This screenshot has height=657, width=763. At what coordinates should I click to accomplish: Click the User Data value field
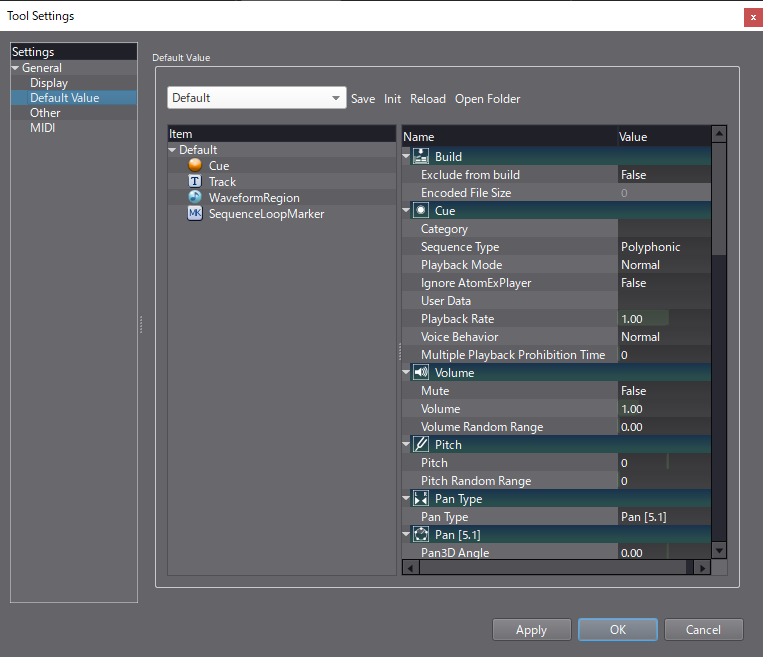(664, 301)
